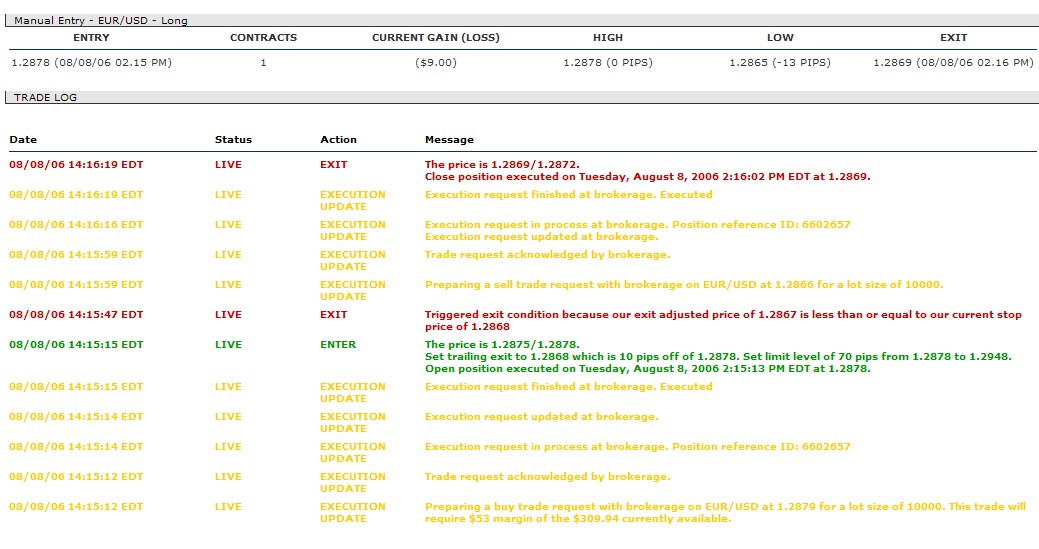Click red EXIT action at 14:15:47
The height and width of the screenshot is (549, 1039).
(333, 315)
